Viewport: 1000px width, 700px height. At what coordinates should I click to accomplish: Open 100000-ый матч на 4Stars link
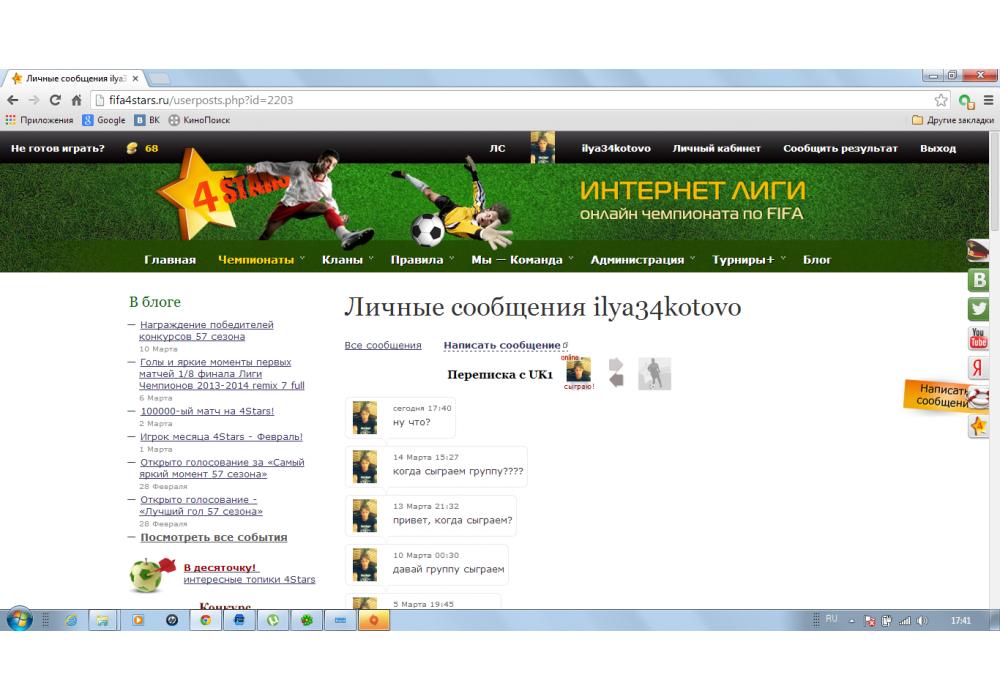(x=207, y=411)
